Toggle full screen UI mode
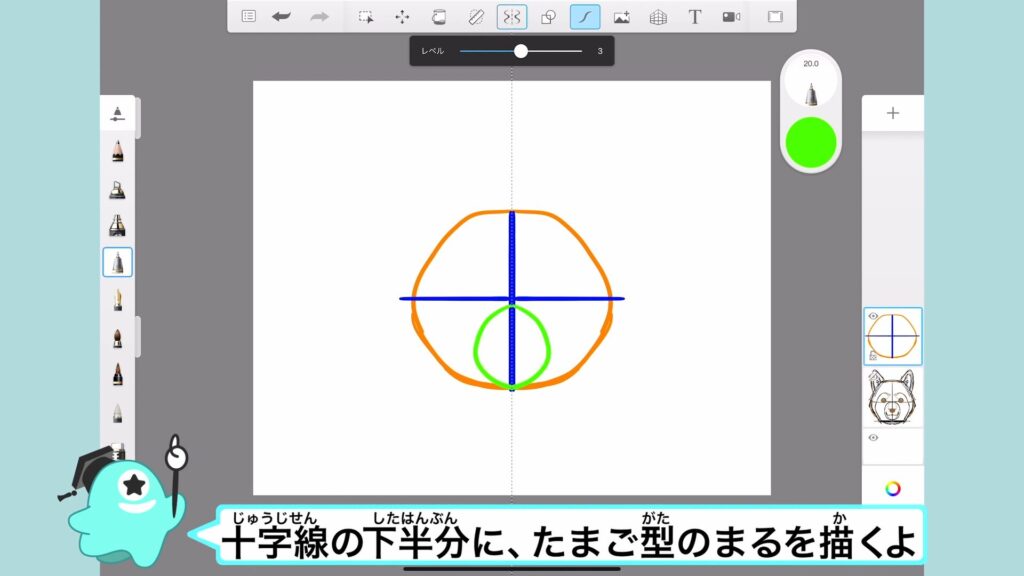This screenshot has width=1024, height=576. pos(775,17)
